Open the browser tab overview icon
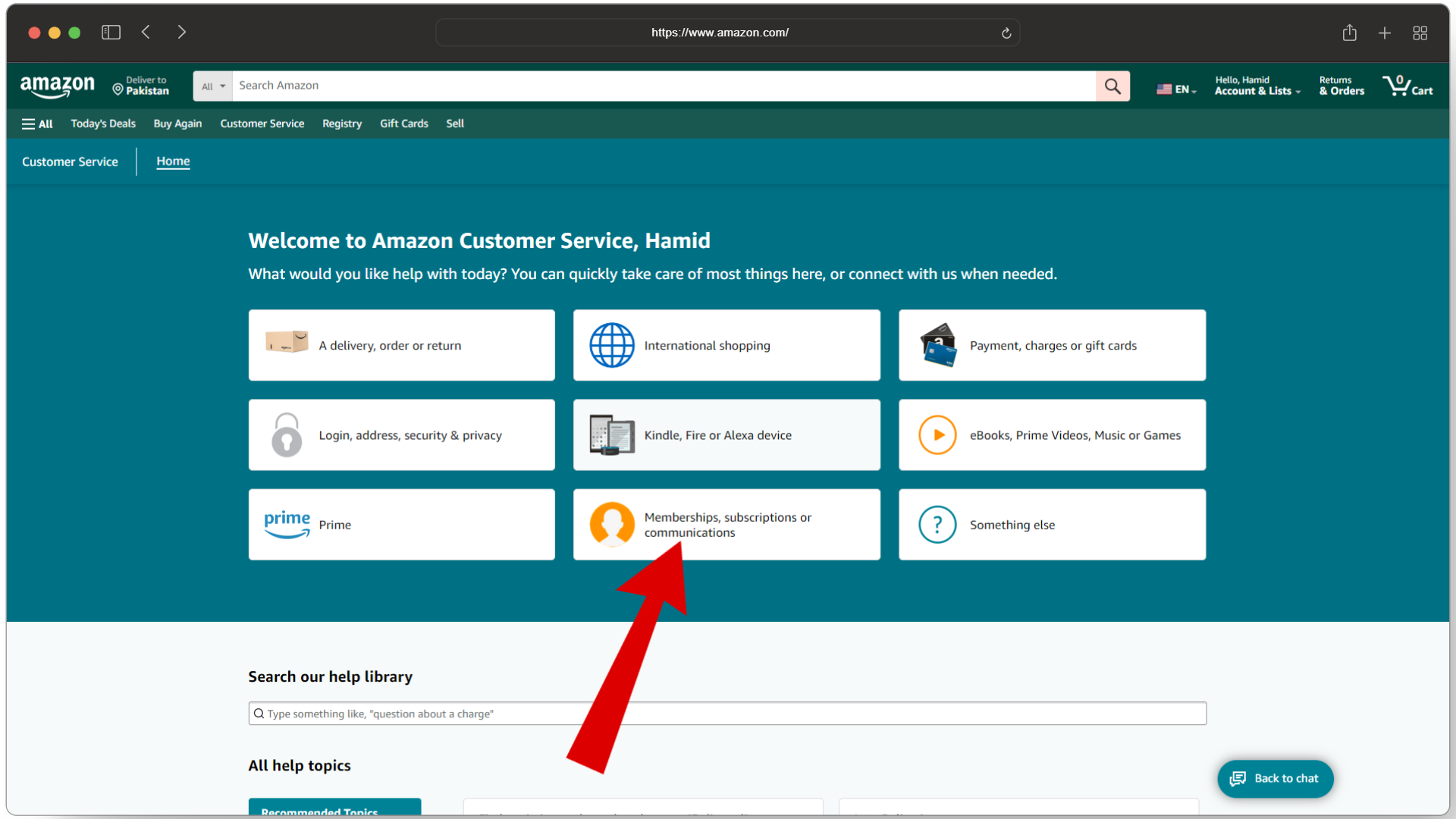This screenshot has width=1456, height=819. pyautogui.click(x=1420, y=33)
